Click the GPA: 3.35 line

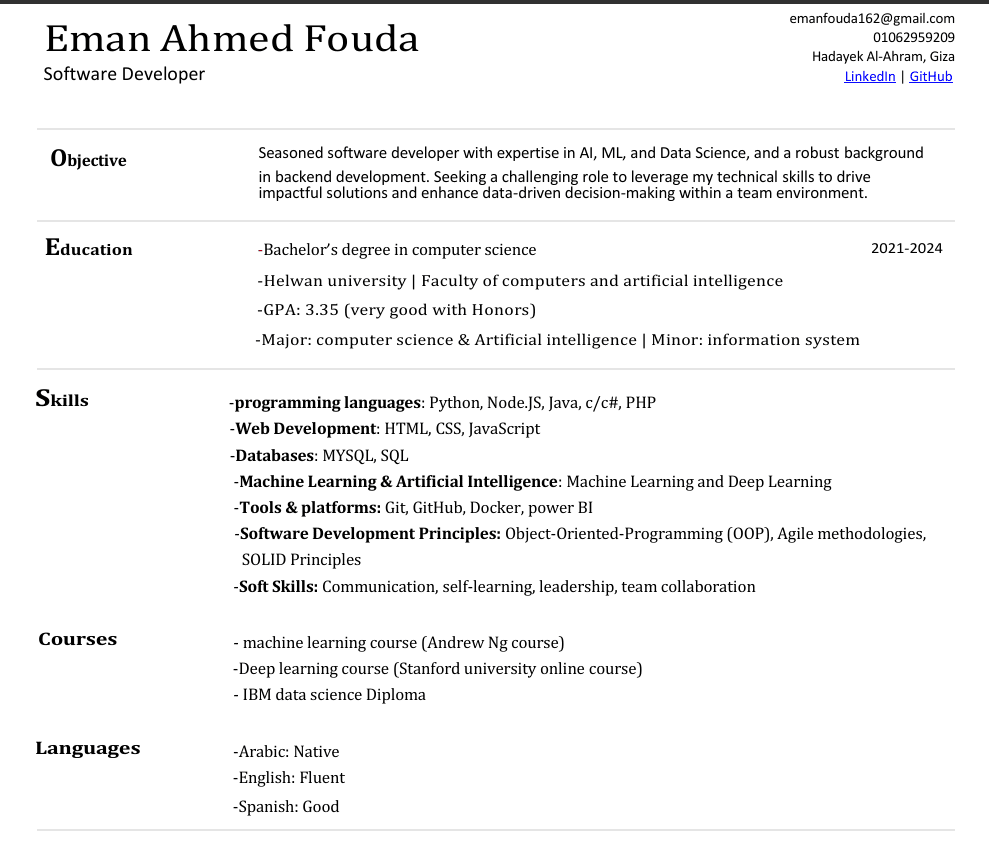399,310
